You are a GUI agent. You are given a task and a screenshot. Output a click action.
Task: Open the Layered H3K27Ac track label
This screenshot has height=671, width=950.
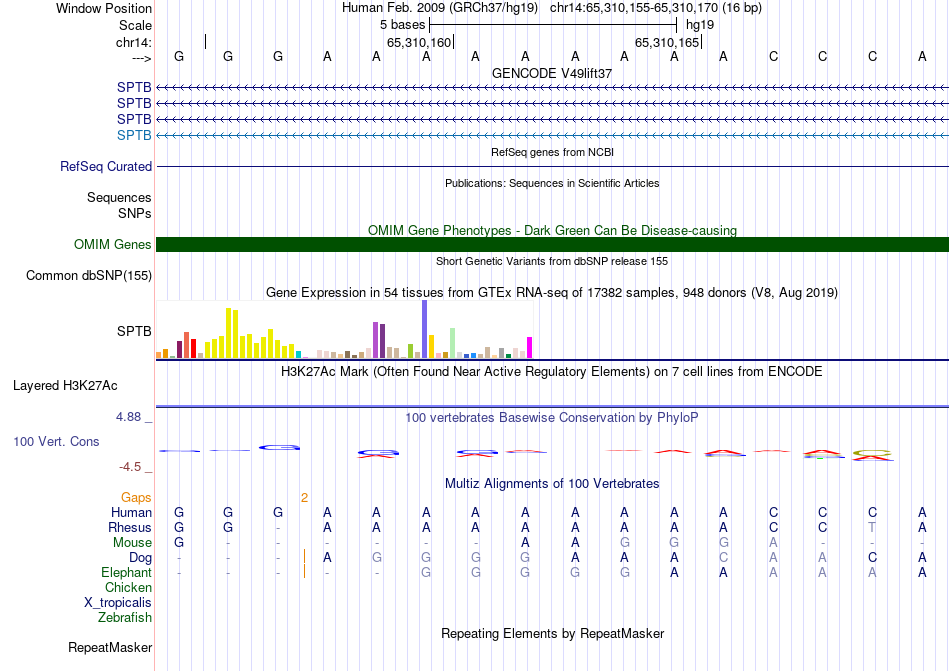[x=65, y=386]
